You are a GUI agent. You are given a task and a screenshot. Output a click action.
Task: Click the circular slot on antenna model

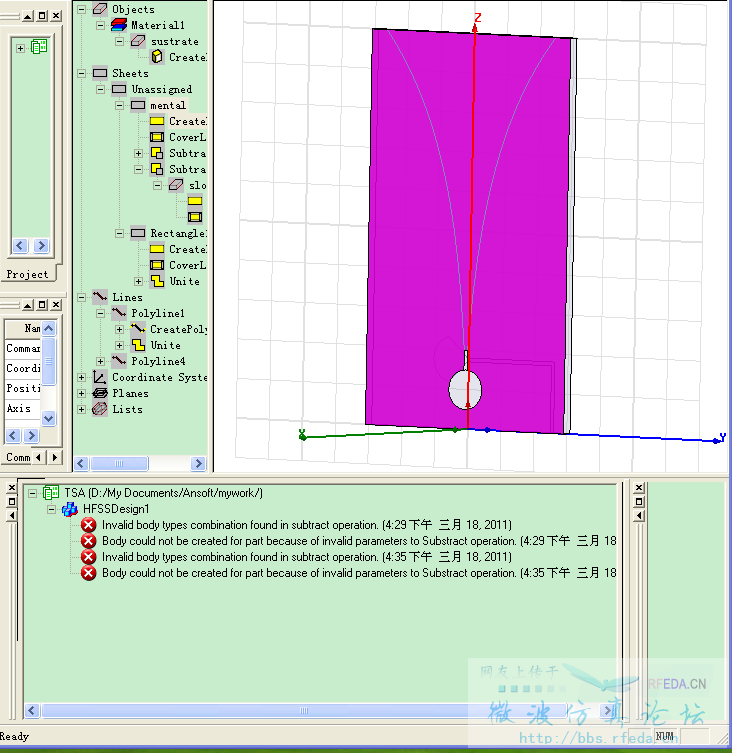465,389
